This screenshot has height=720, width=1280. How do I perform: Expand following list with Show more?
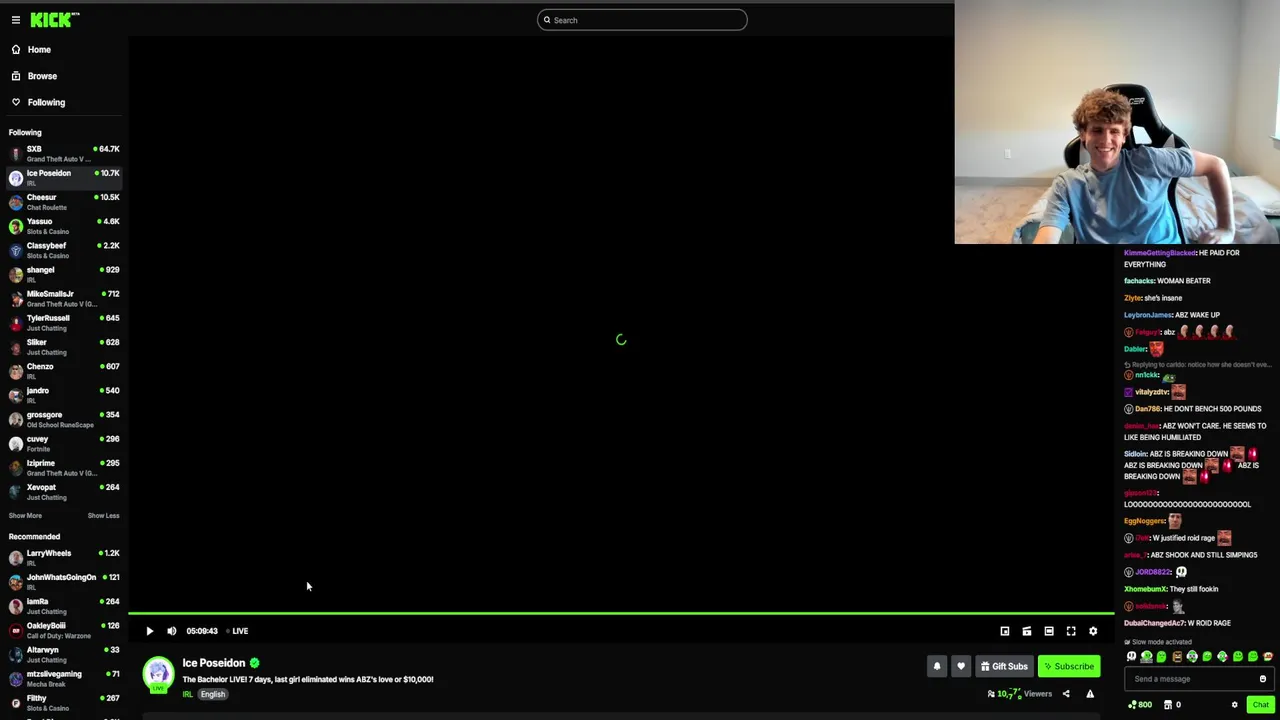[25, 516]
